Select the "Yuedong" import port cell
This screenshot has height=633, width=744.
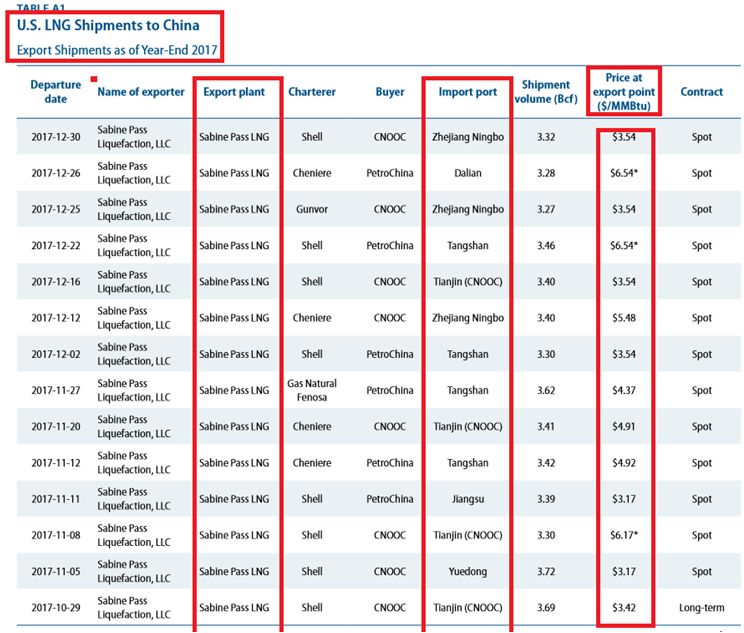coord(468,572)
